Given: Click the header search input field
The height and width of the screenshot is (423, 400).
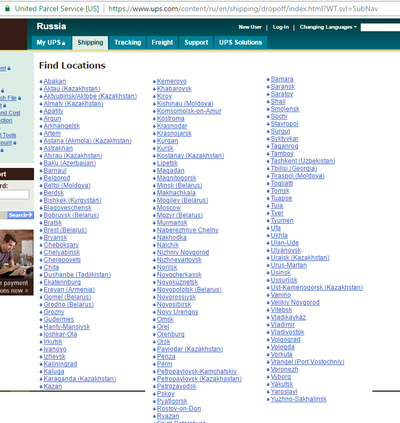Looking at the screenshot, I should point(380,27).
